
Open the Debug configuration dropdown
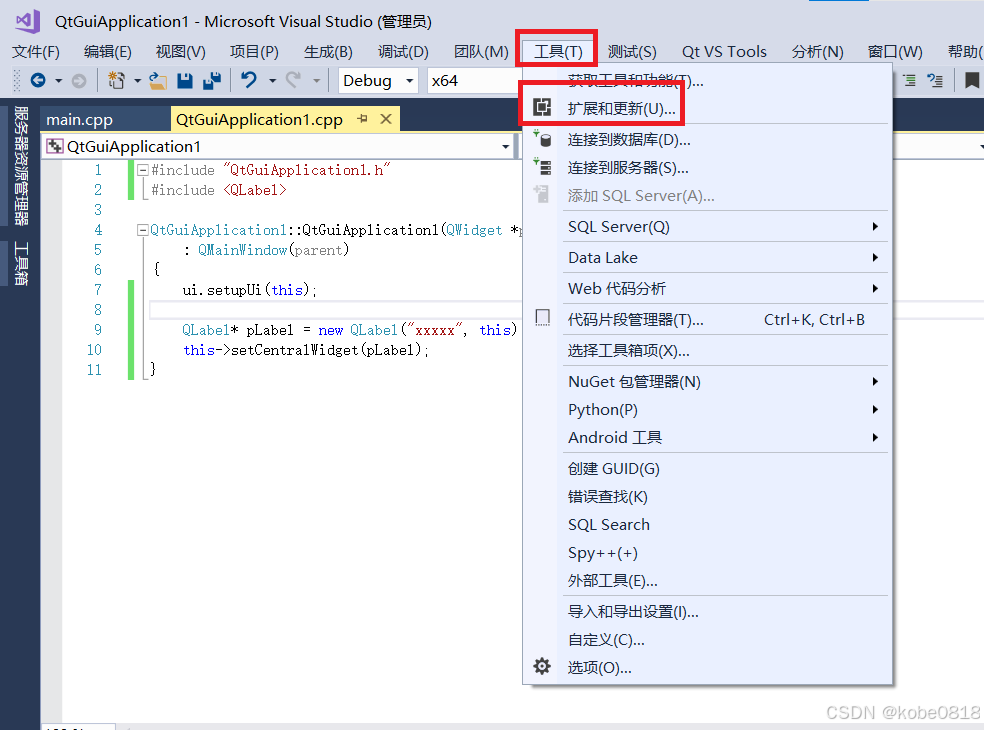(410, 81)
